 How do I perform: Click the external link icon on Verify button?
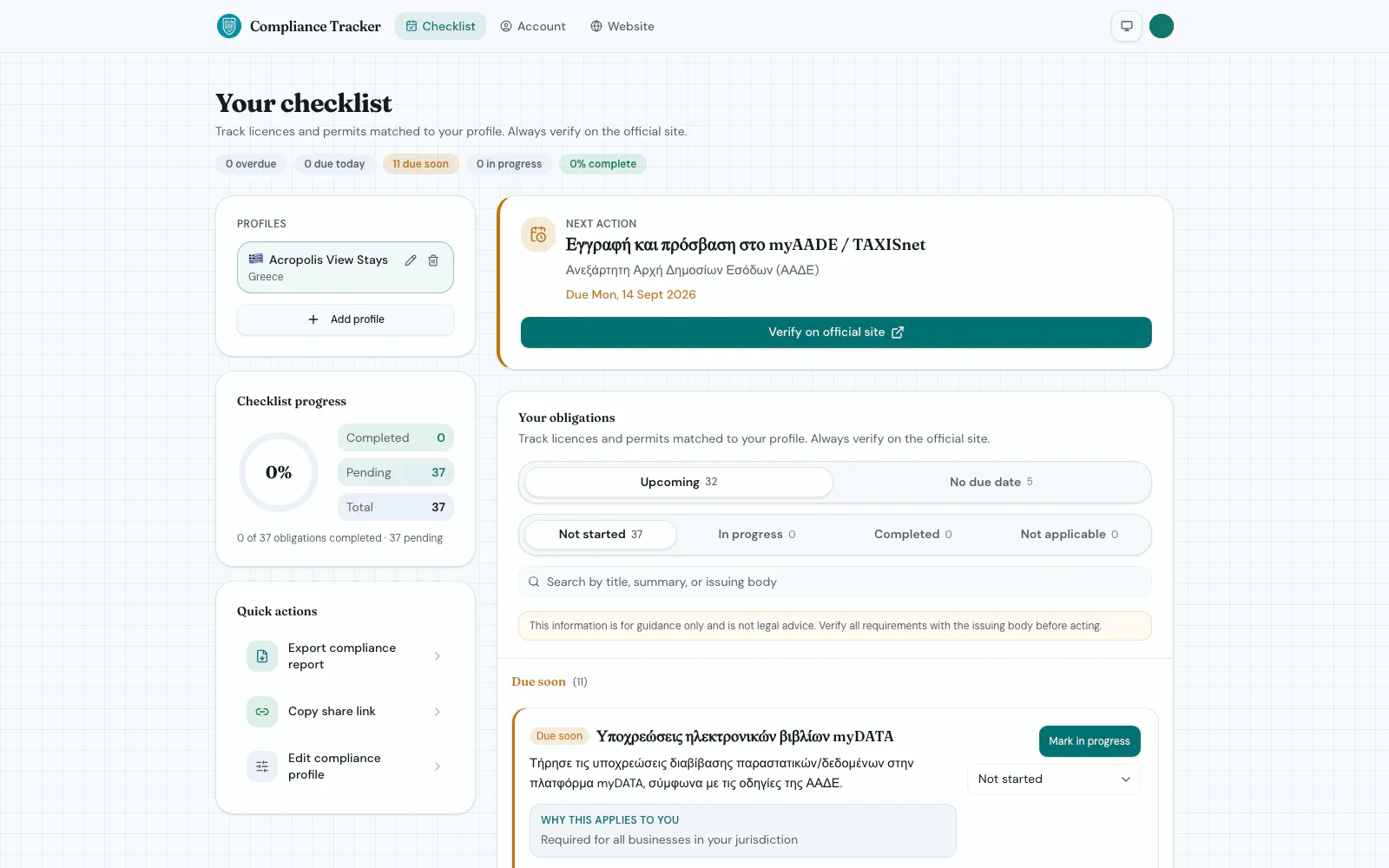coord(898,332)
